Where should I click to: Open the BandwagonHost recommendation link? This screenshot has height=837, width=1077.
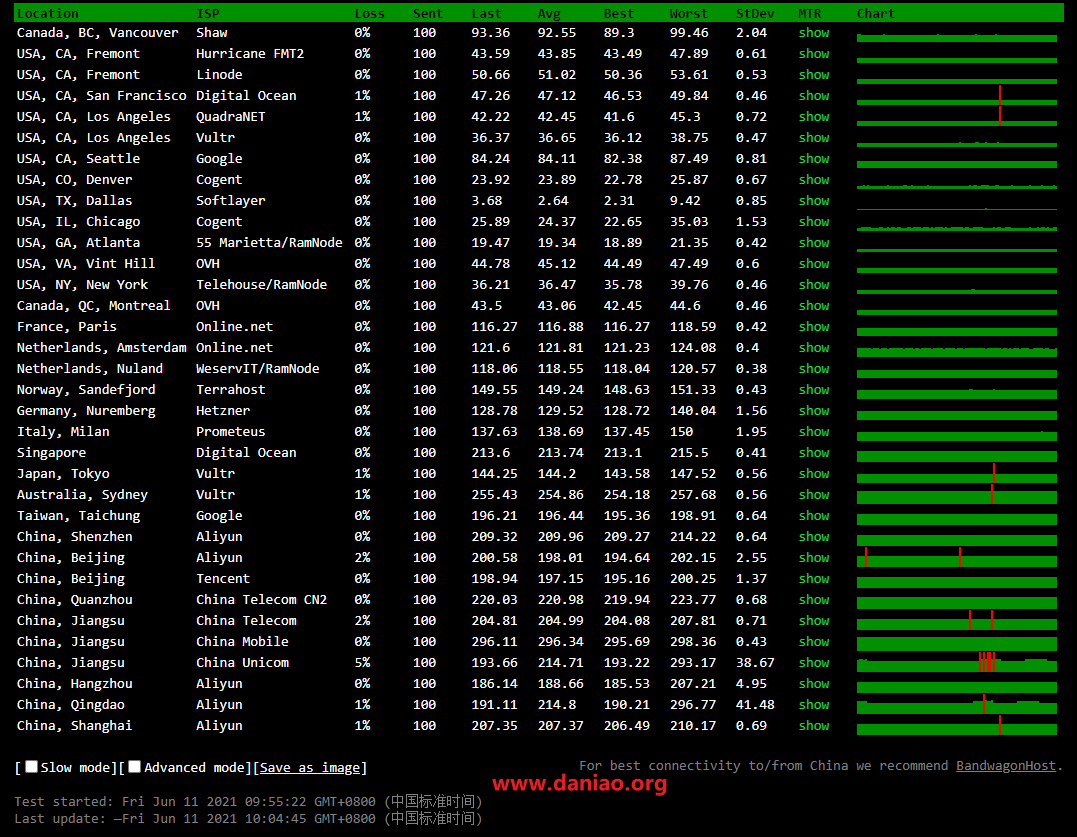[1006, 766]
